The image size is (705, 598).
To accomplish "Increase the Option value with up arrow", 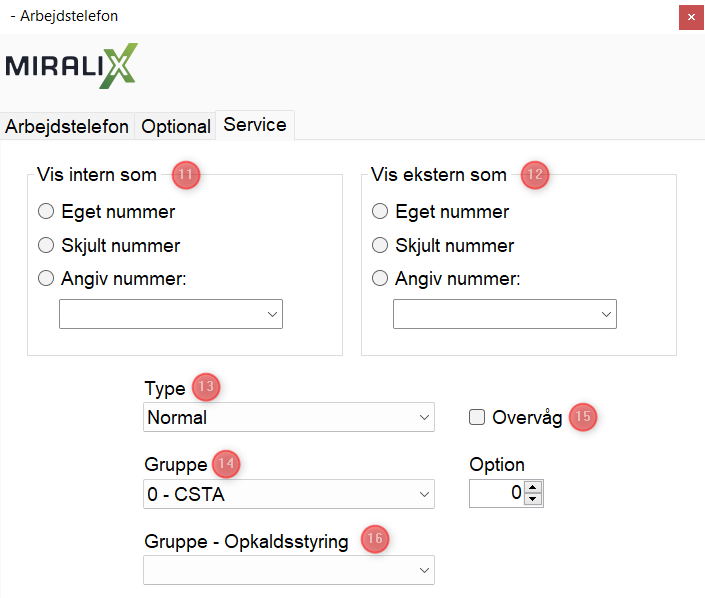I will 533,487.
